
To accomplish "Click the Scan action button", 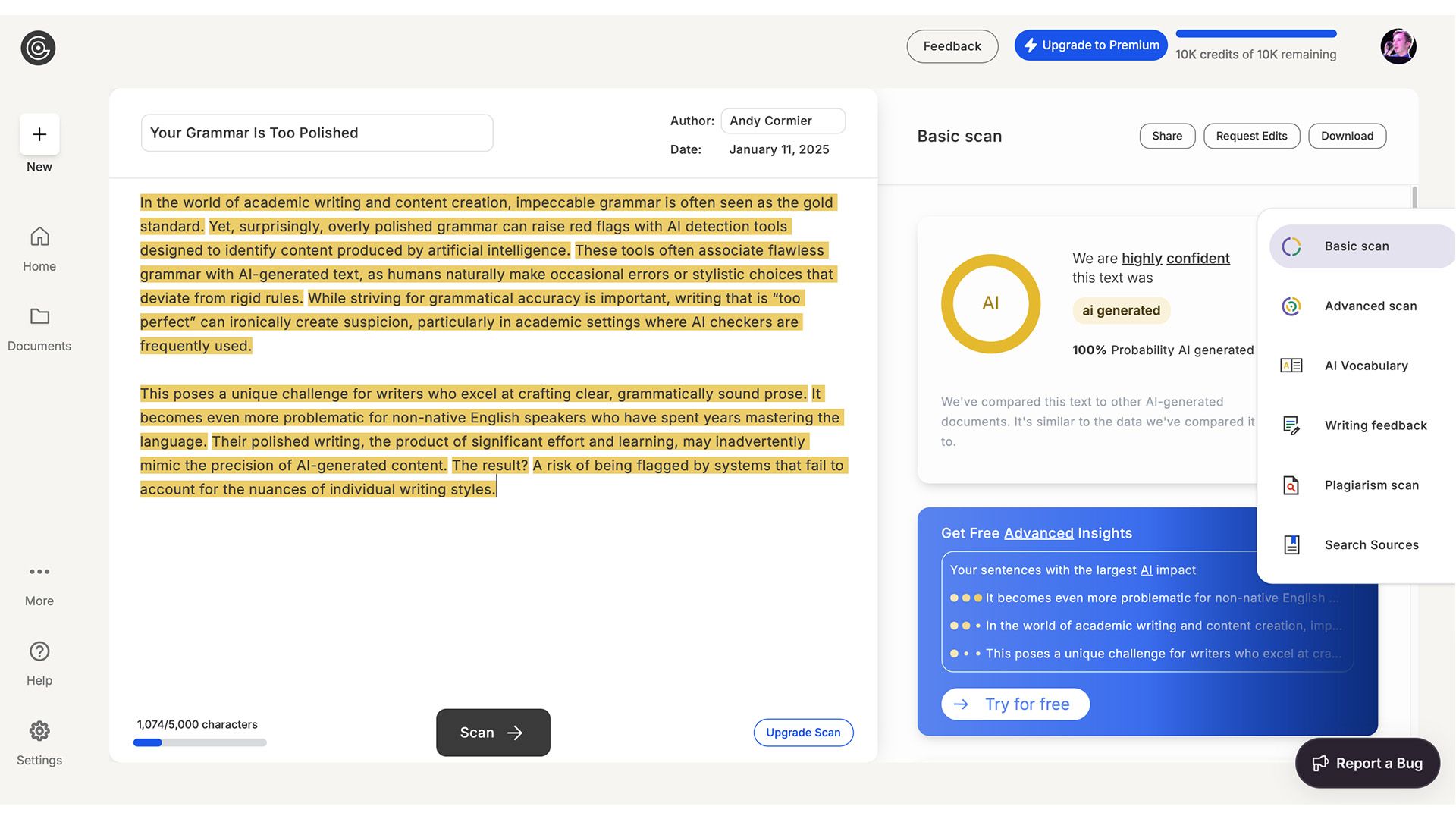I will [x=493, y=732].
